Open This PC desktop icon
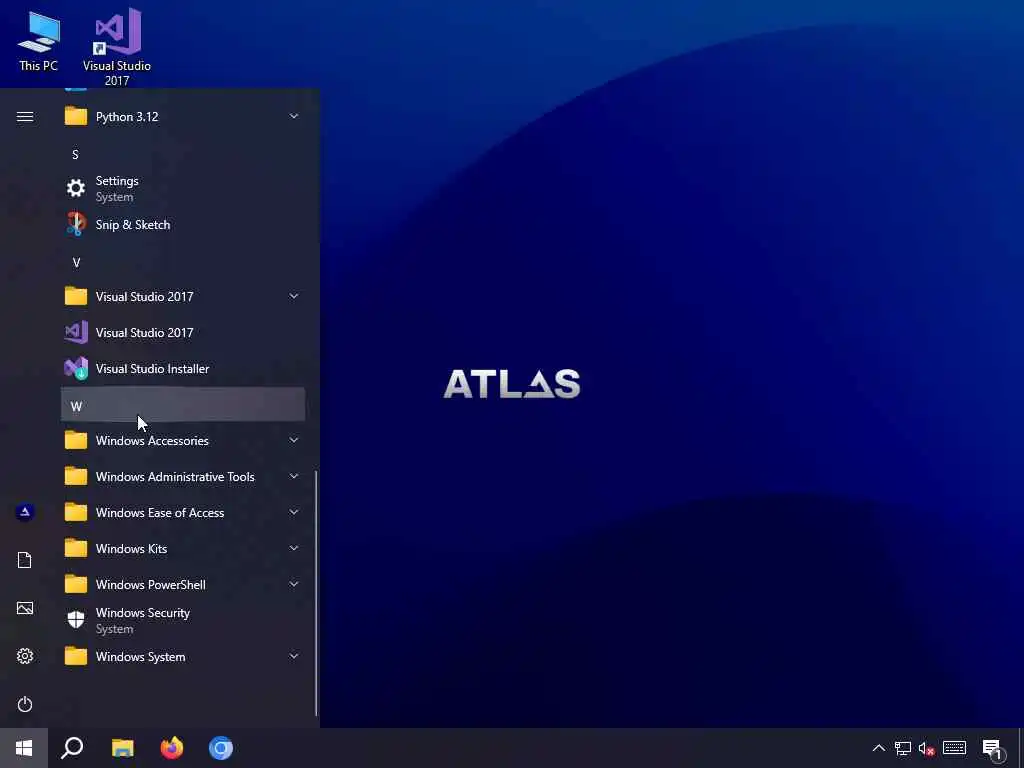The image size is (1024, 768). [39, 43]
